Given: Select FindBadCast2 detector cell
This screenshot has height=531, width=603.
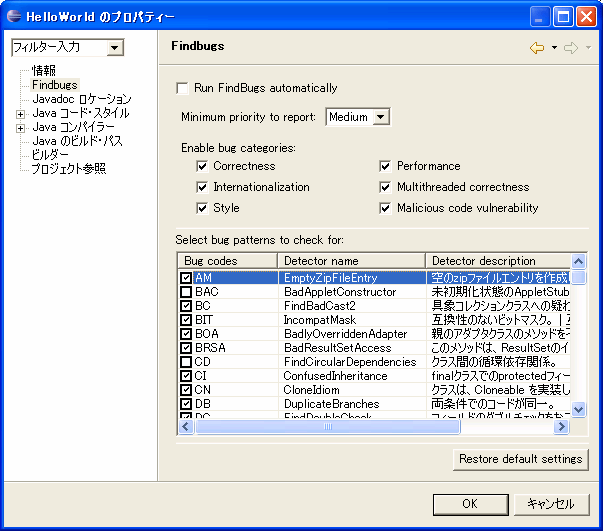Looking at the screenshot, I should click(x=351, y=306).
